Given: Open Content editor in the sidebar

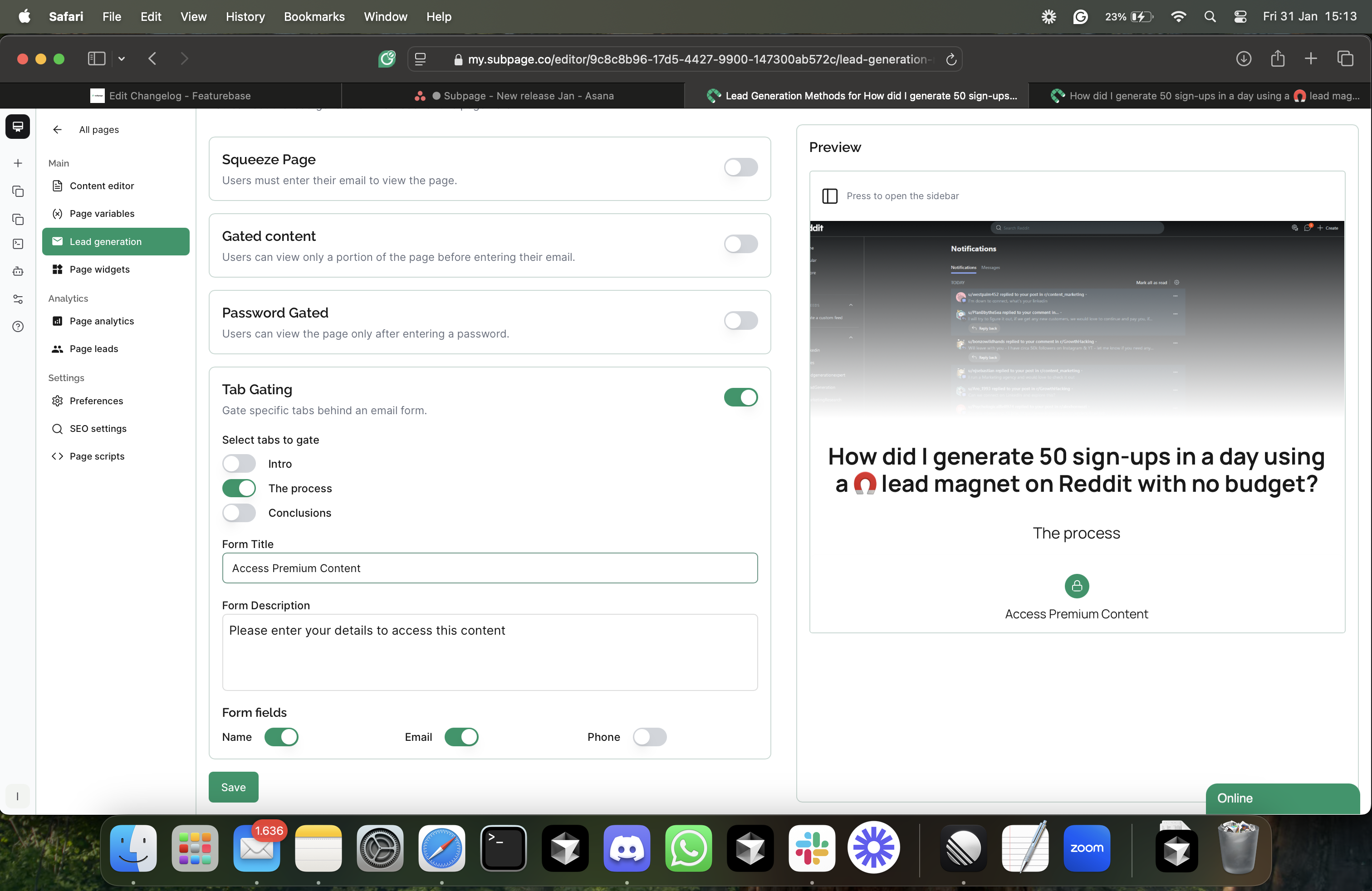Looking at the screenshot, I should [115, 186].
